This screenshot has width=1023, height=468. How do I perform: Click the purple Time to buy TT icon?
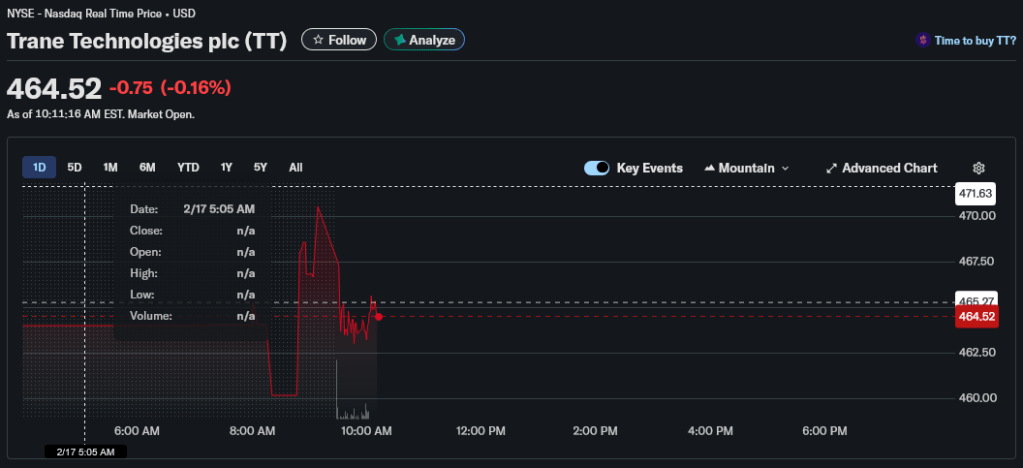coord(923,40)
